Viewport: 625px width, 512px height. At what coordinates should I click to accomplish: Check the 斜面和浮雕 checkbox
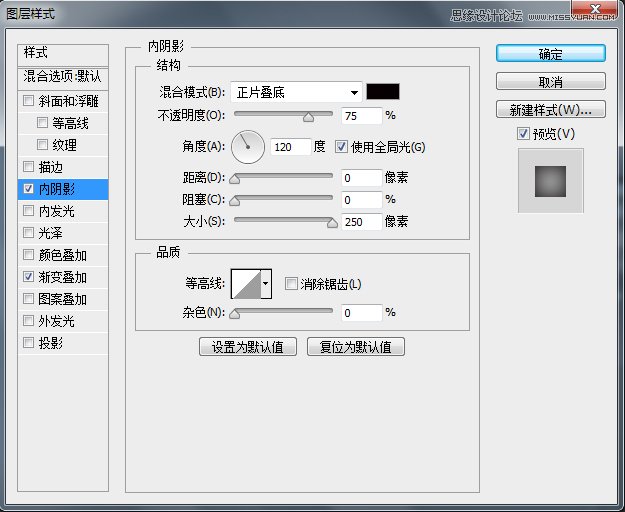pos(28,100)
